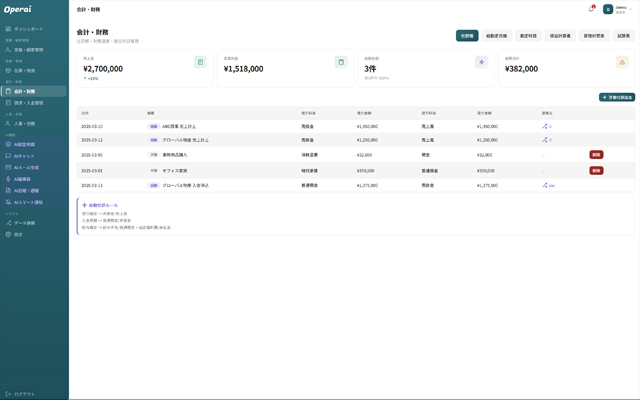Switch to the 総勘定元帳 tab
Screen dimensions: 640x400
tap(496, 36)
